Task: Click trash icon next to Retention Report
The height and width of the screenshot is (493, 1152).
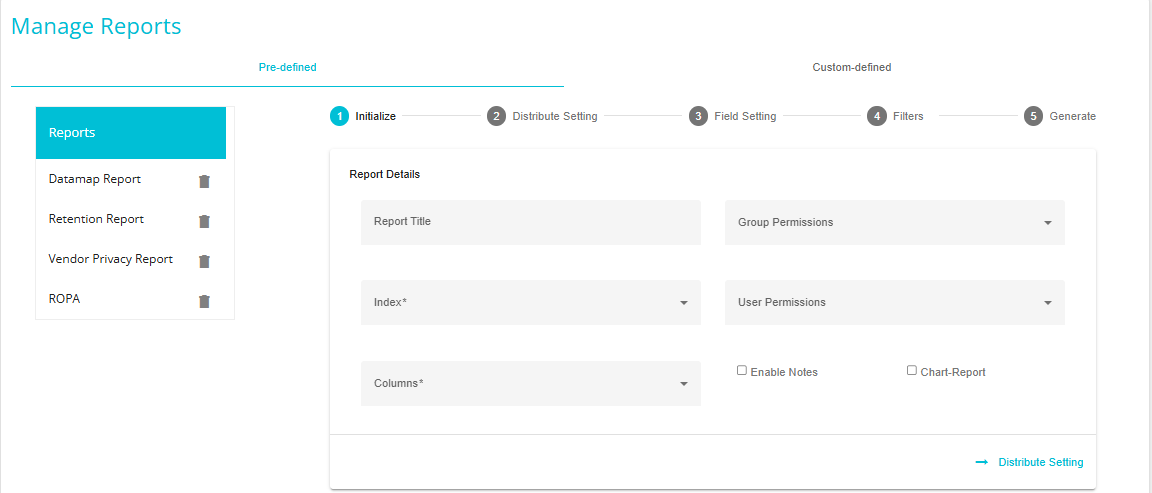Action: pyautogui.click(x=204, y=221)
